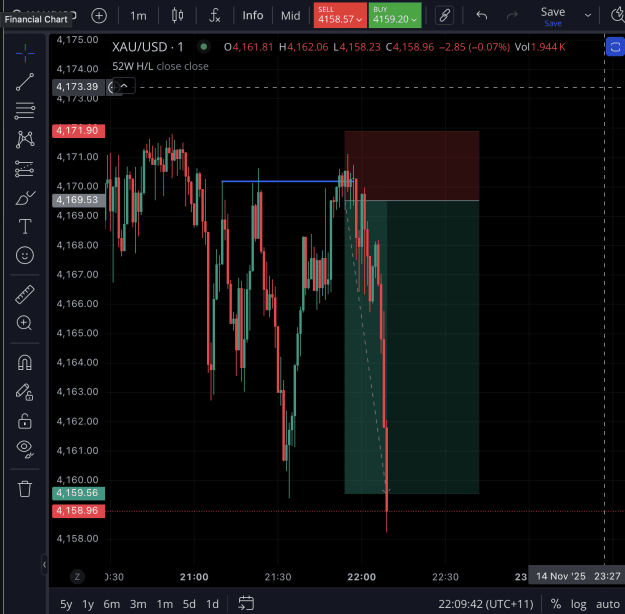625x614 pixels.
Task: Select the 1y date range
Action: pos(88,604)
